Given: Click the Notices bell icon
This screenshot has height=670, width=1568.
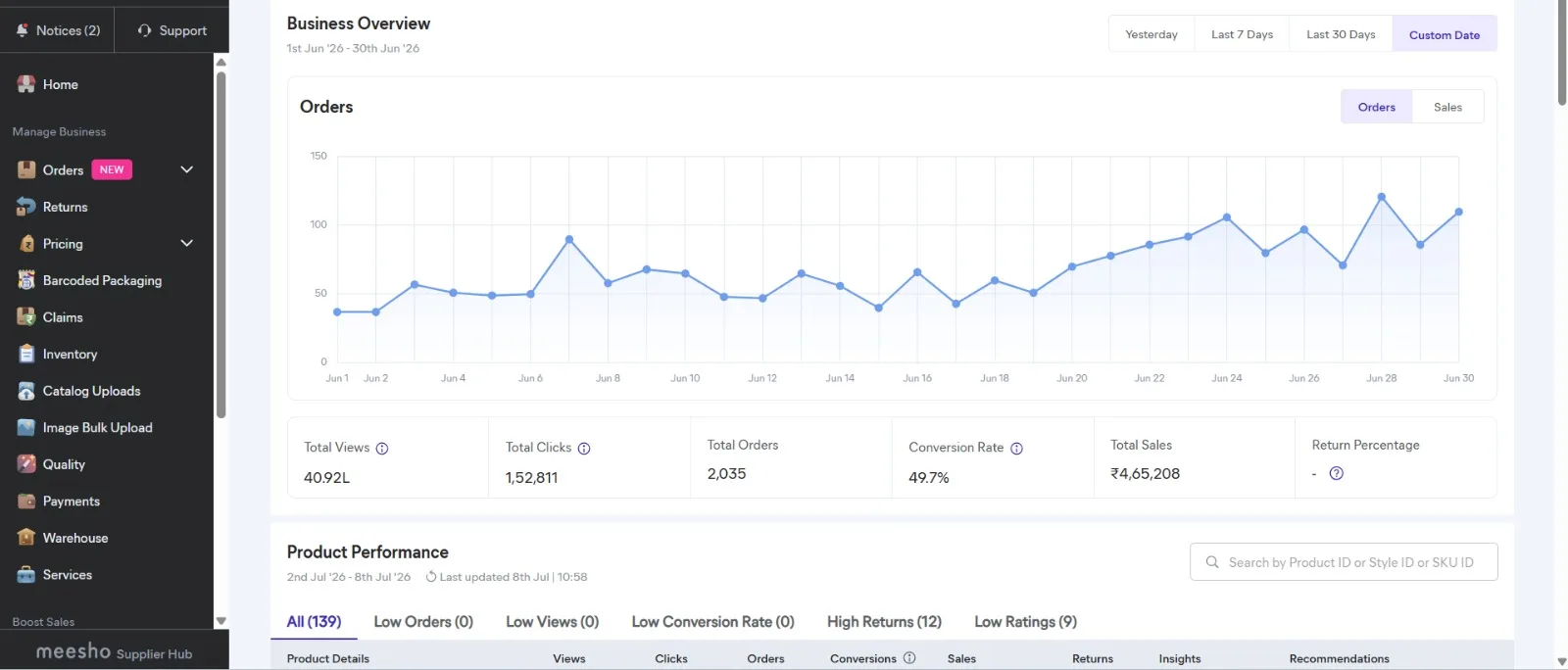Looking at the screenshot, I should (x=23, y=30).
